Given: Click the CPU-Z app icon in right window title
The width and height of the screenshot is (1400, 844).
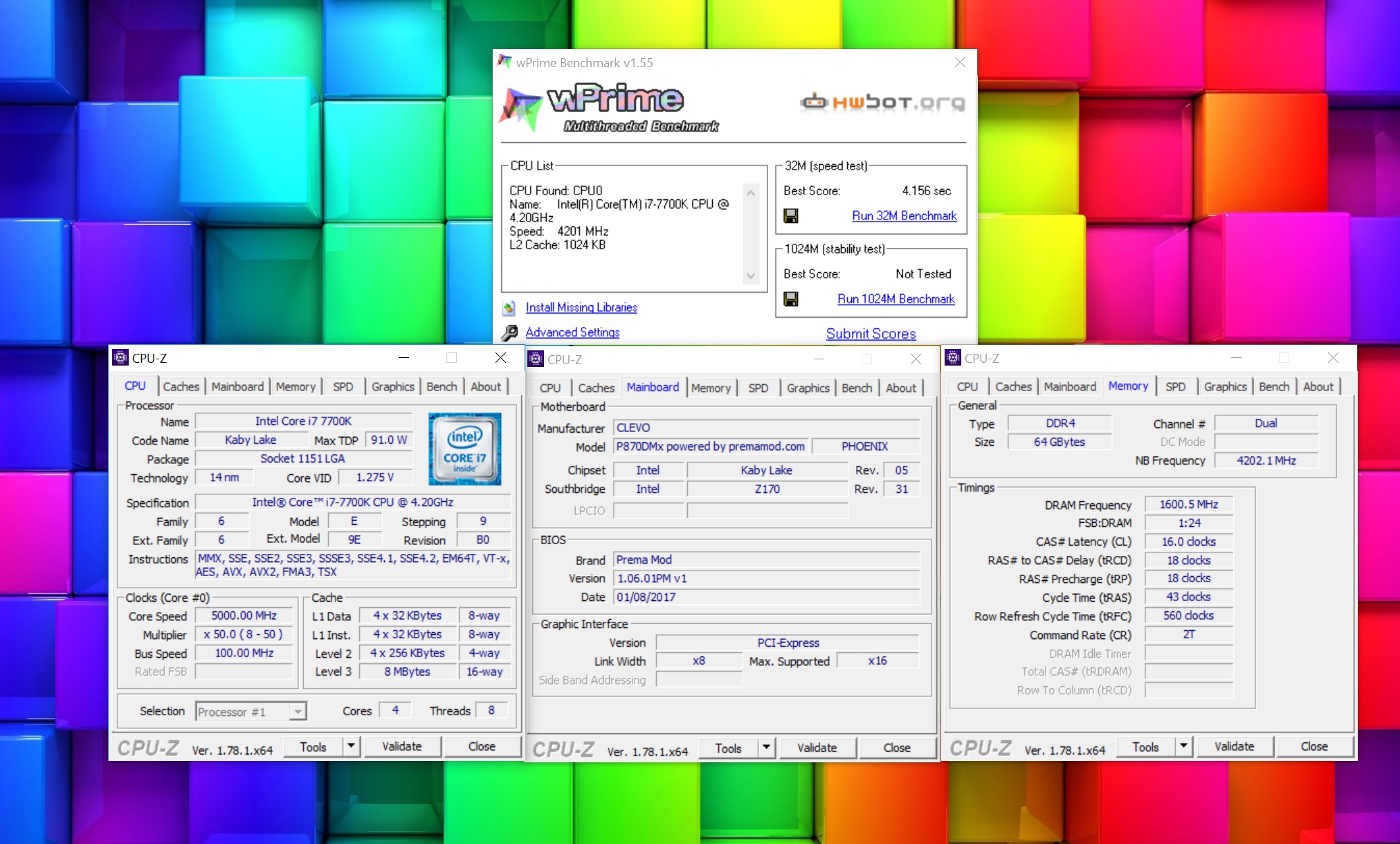Looking at the screenshot, I should pyautogui.click(x=953, y=358).
